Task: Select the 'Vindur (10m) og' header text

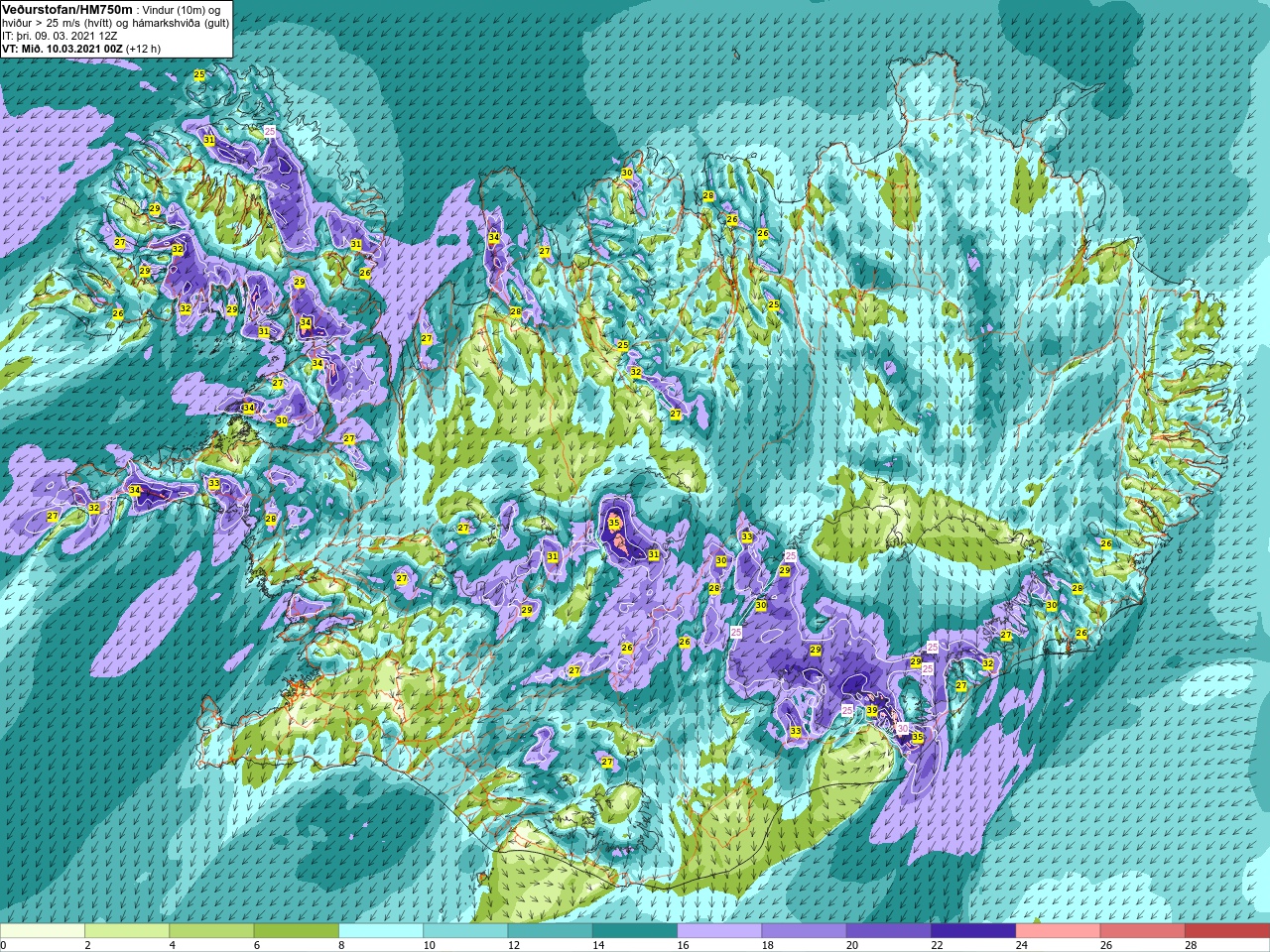Action: [x=183, y=10]
